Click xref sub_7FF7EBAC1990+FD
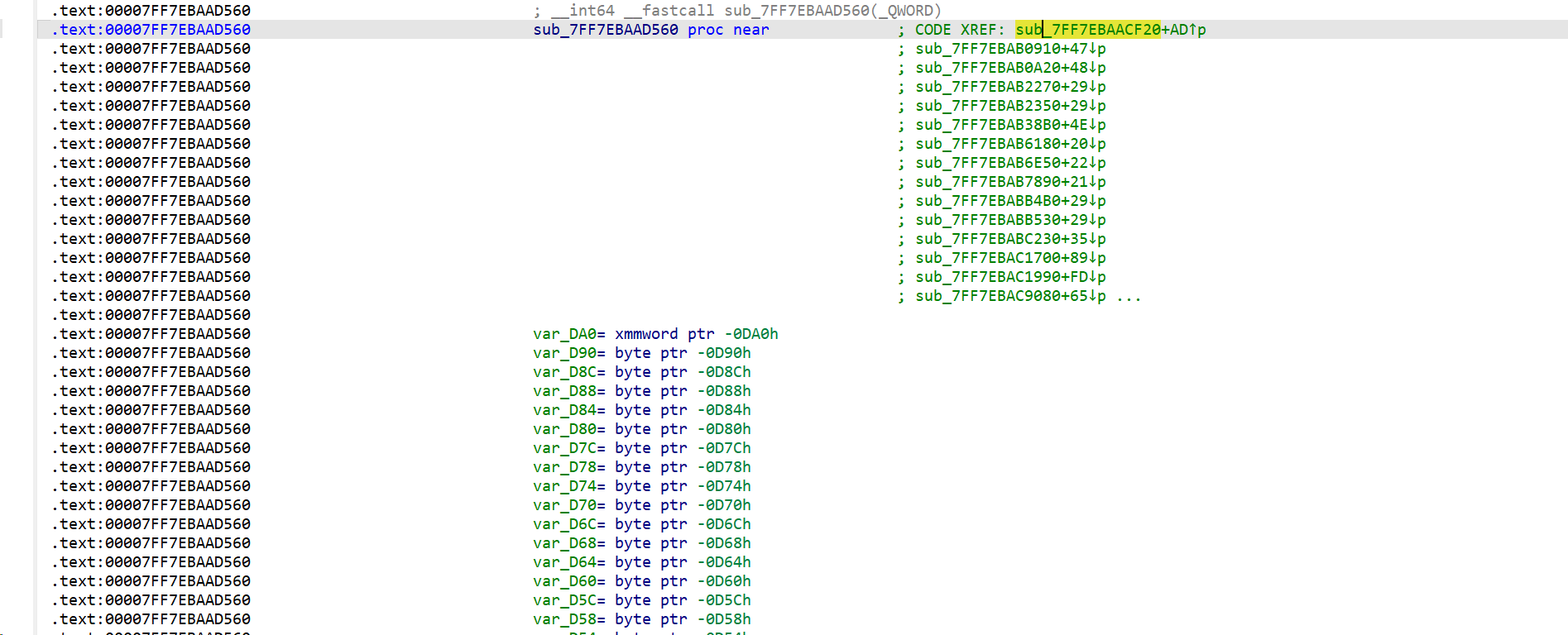 (x=1009, y=277)
